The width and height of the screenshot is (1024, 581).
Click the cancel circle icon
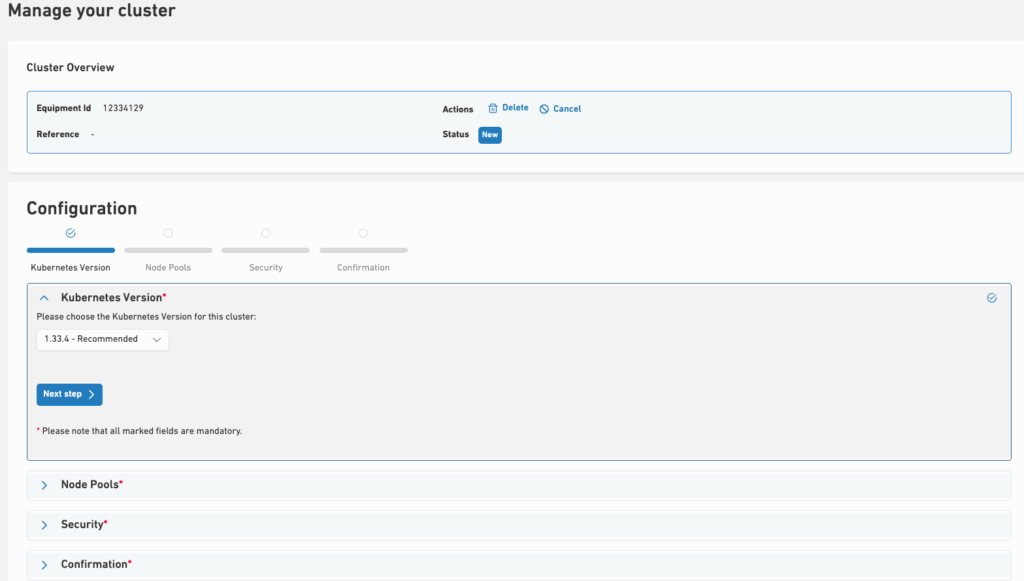pos(544,109)
